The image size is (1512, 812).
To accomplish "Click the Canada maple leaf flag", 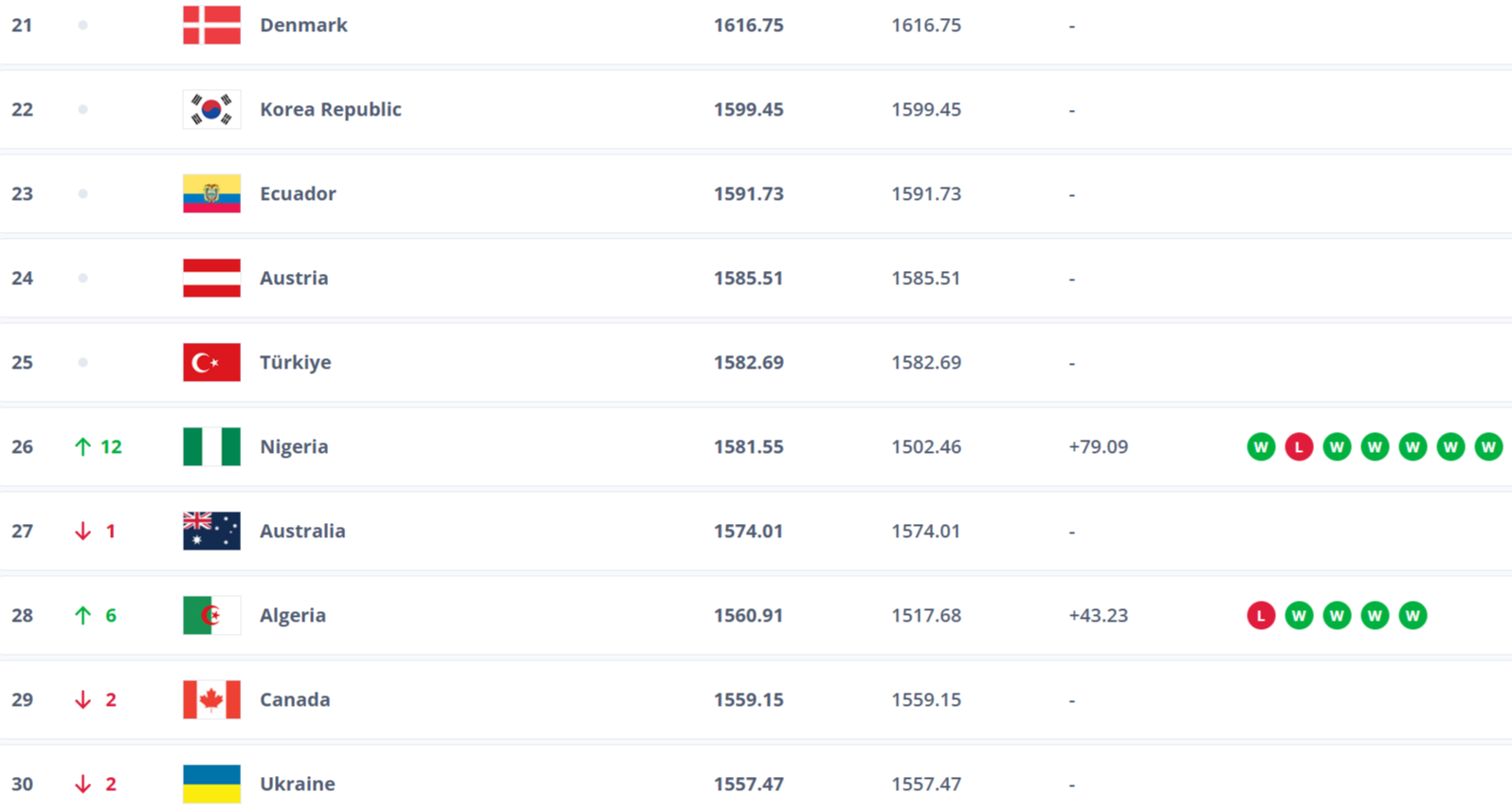I will tap(211, 700).
